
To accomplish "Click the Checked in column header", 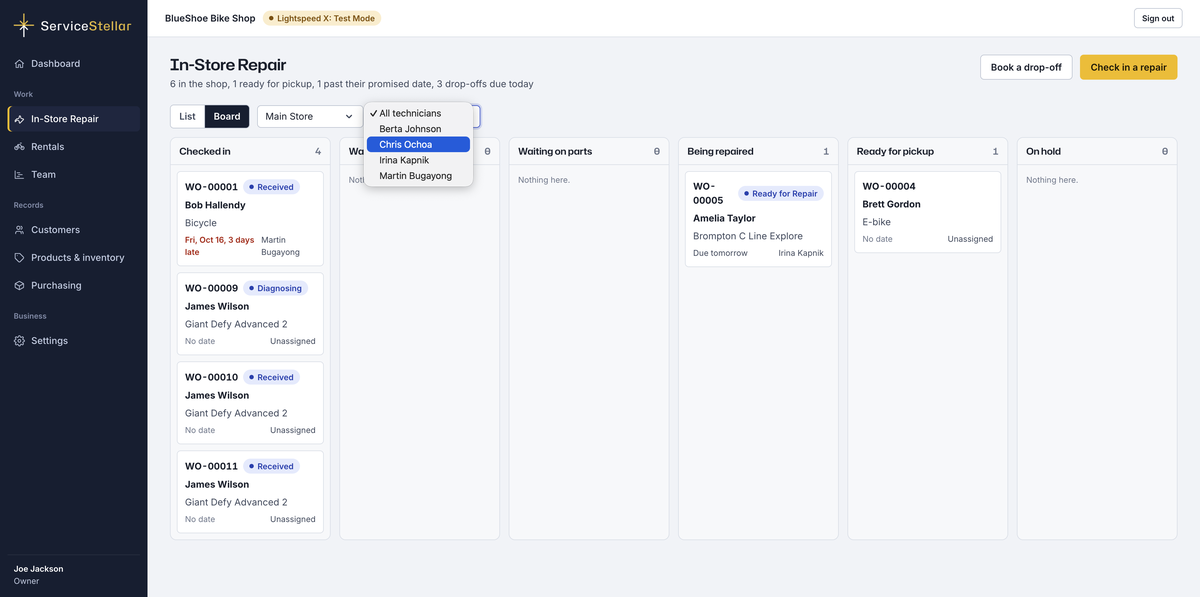I will pyautogui.click(x=250, y=152).
